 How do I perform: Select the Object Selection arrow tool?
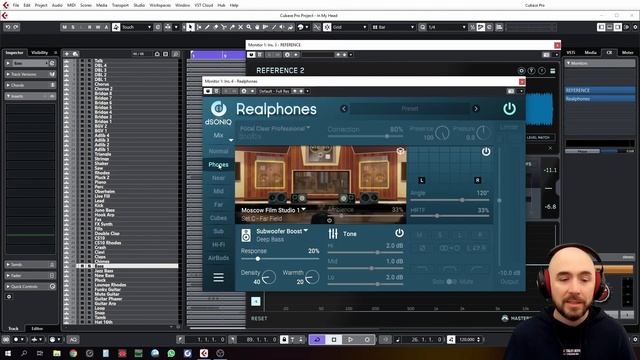(x=190, y=27)
